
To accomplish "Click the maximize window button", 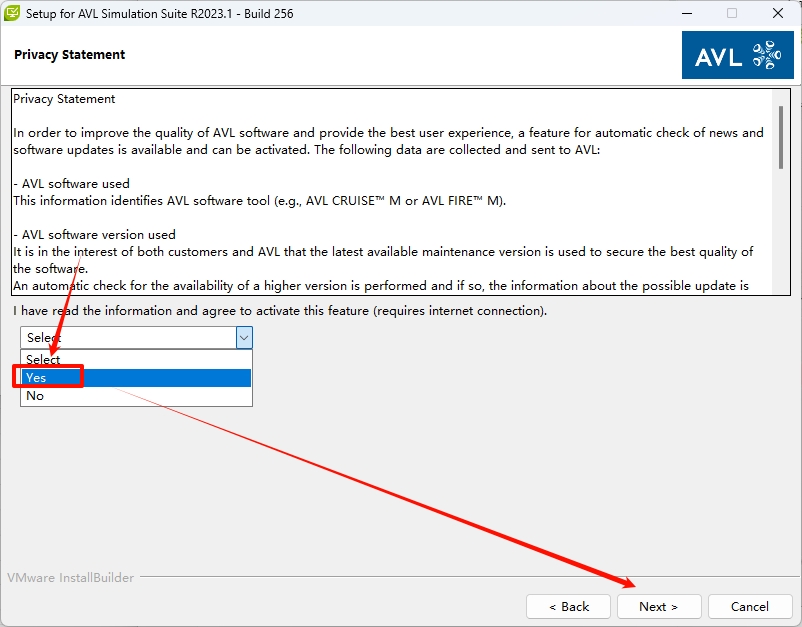I will pos(732,13).
